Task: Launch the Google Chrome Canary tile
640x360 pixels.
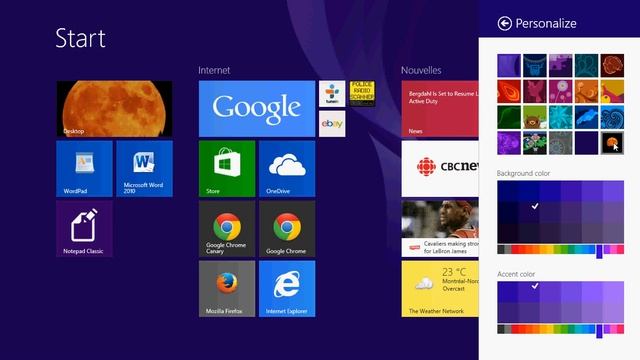Action: [227, 229]
